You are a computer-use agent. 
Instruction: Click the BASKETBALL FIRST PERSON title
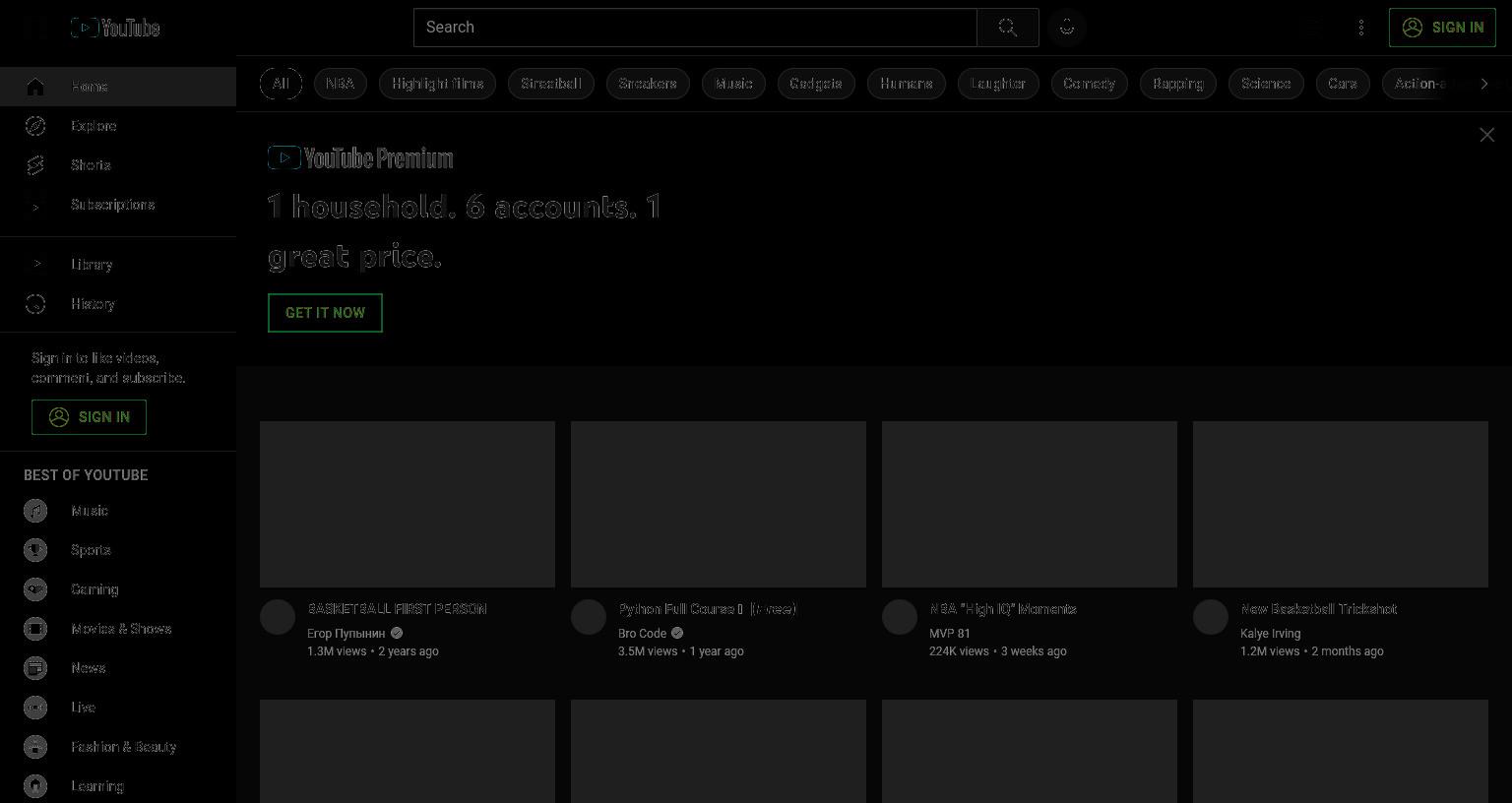(397, 609)
